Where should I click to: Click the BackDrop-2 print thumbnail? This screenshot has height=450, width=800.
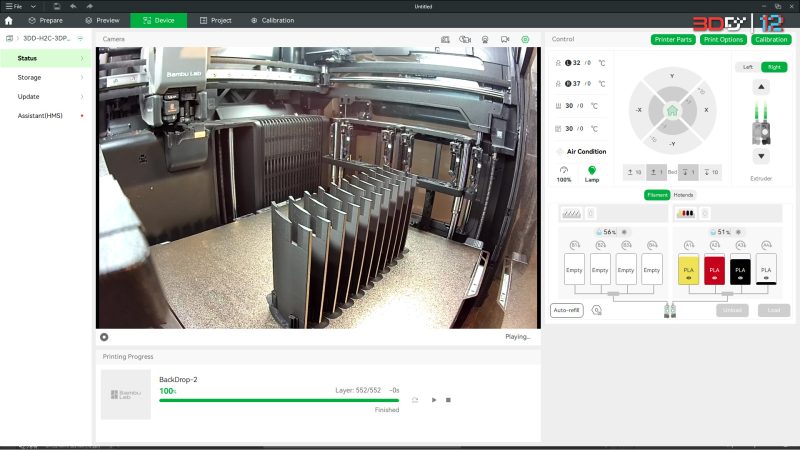pos(126,394)
